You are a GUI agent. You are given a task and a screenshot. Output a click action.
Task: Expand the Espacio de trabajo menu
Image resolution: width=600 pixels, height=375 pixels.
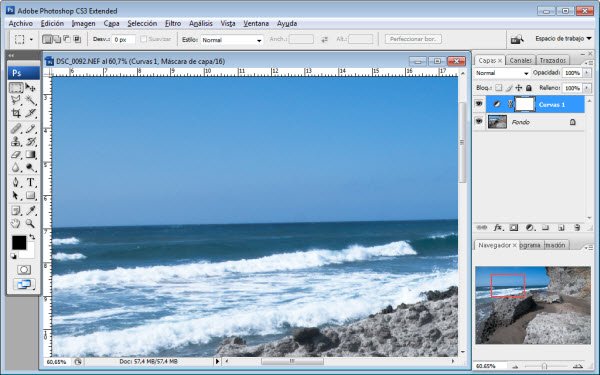click(563, 39)
